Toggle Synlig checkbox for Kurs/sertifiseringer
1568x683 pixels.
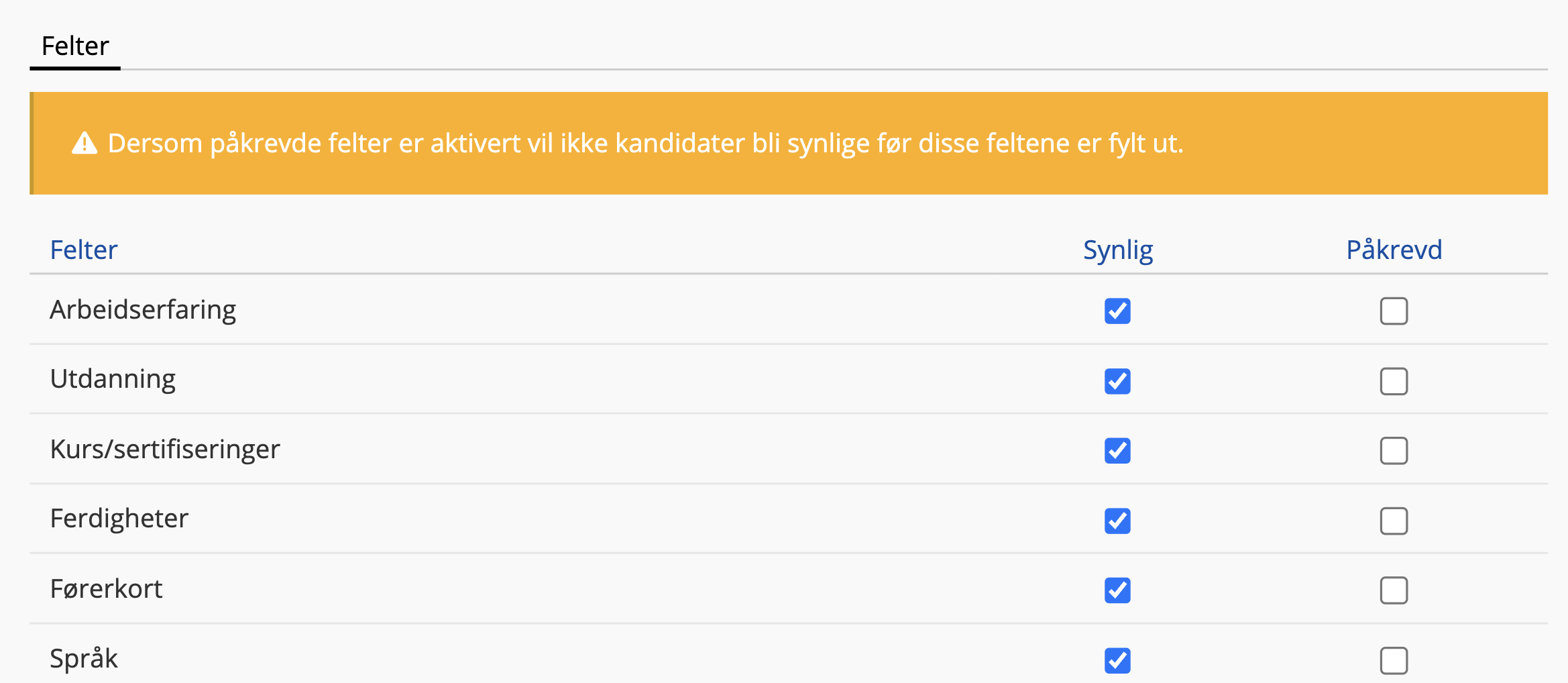point(1117,451)
